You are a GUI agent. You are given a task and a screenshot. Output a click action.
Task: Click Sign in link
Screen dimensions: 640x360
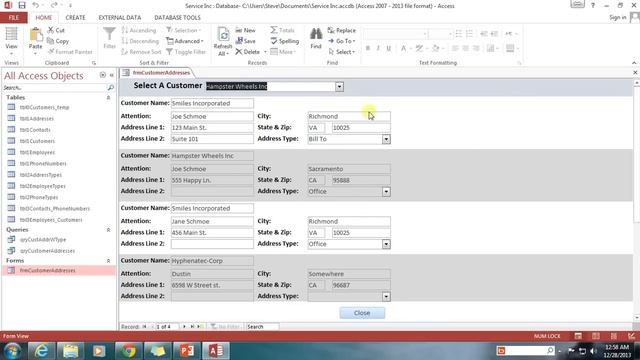tap(617, 17)
